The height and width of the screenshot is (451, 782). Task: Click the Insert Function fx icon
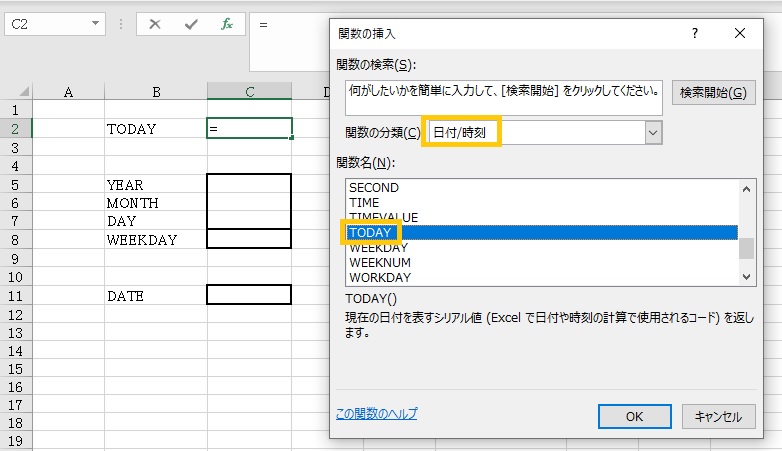click(227, 24)
